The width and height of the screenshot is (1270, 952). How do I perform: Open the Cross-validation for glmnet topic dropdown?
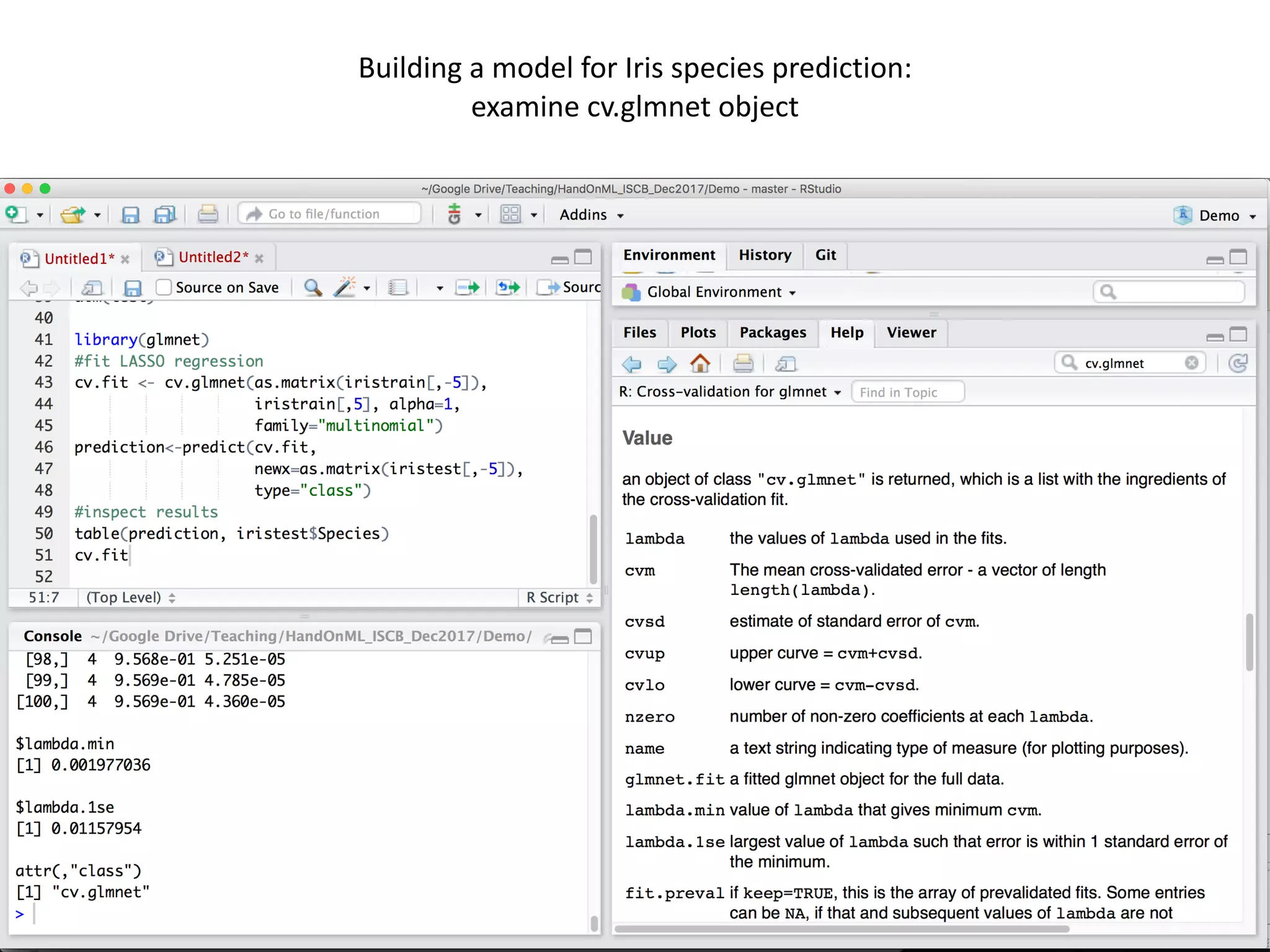(730, 392)
